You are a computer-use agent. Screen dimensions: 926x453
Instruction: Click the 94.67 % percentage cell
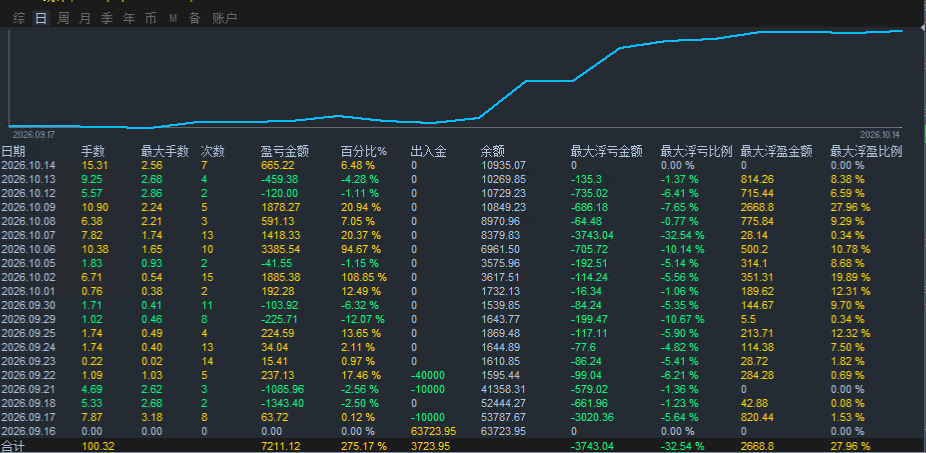(x=361, y=250)
